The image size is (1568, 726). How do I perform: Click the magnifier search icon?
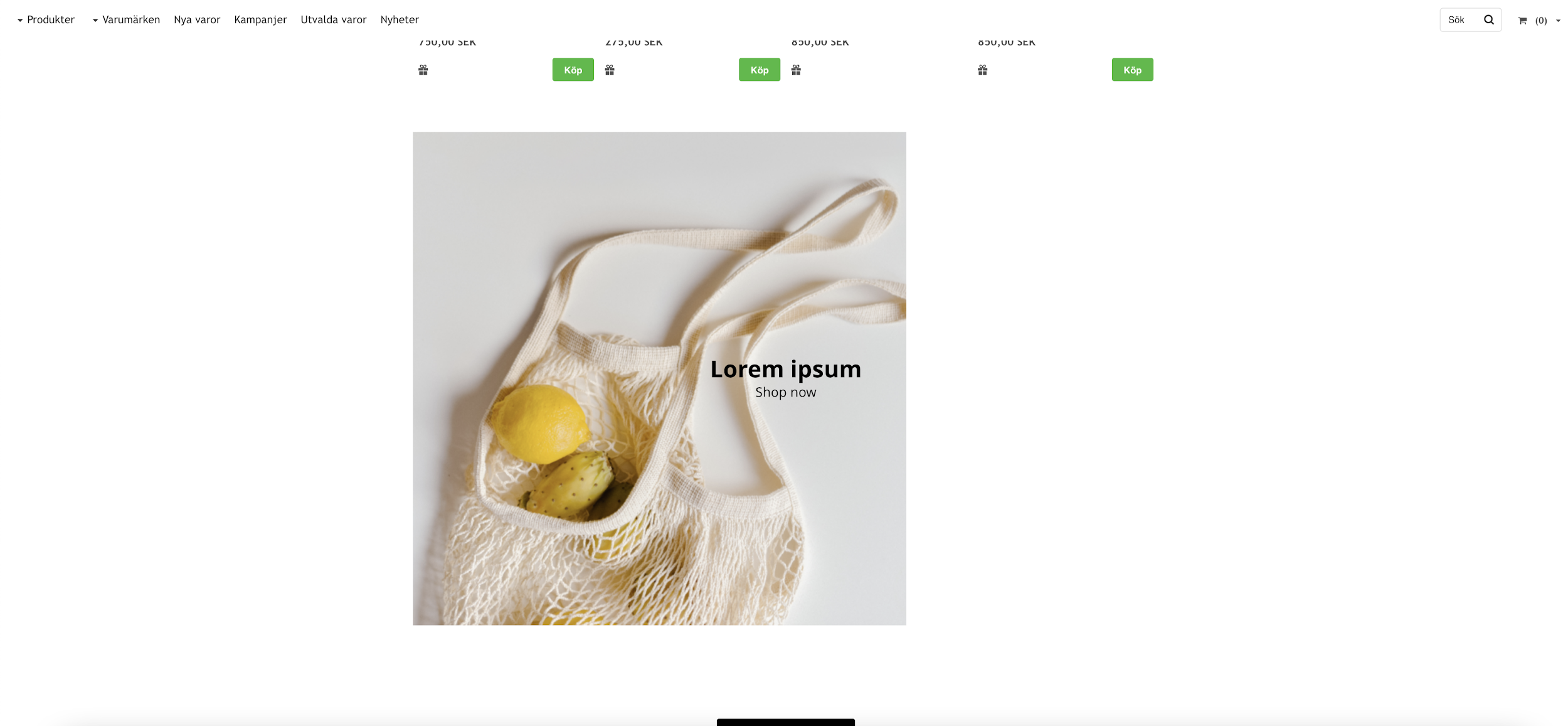[x=1488, y=19]
